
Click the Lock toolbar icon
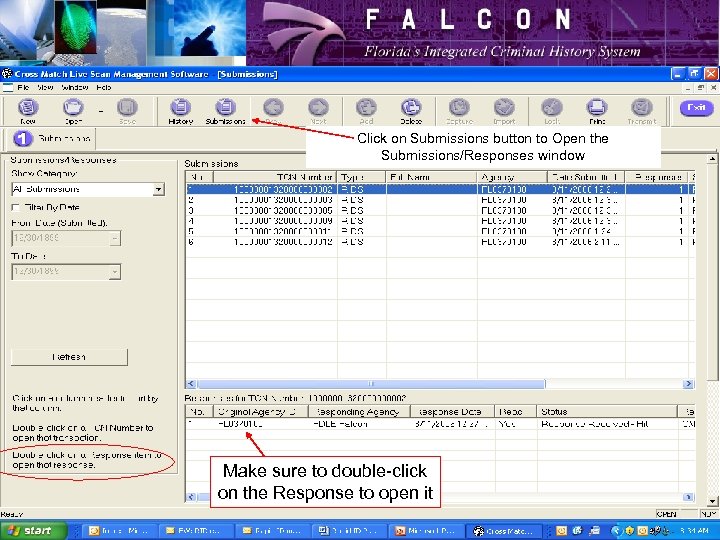552,111
